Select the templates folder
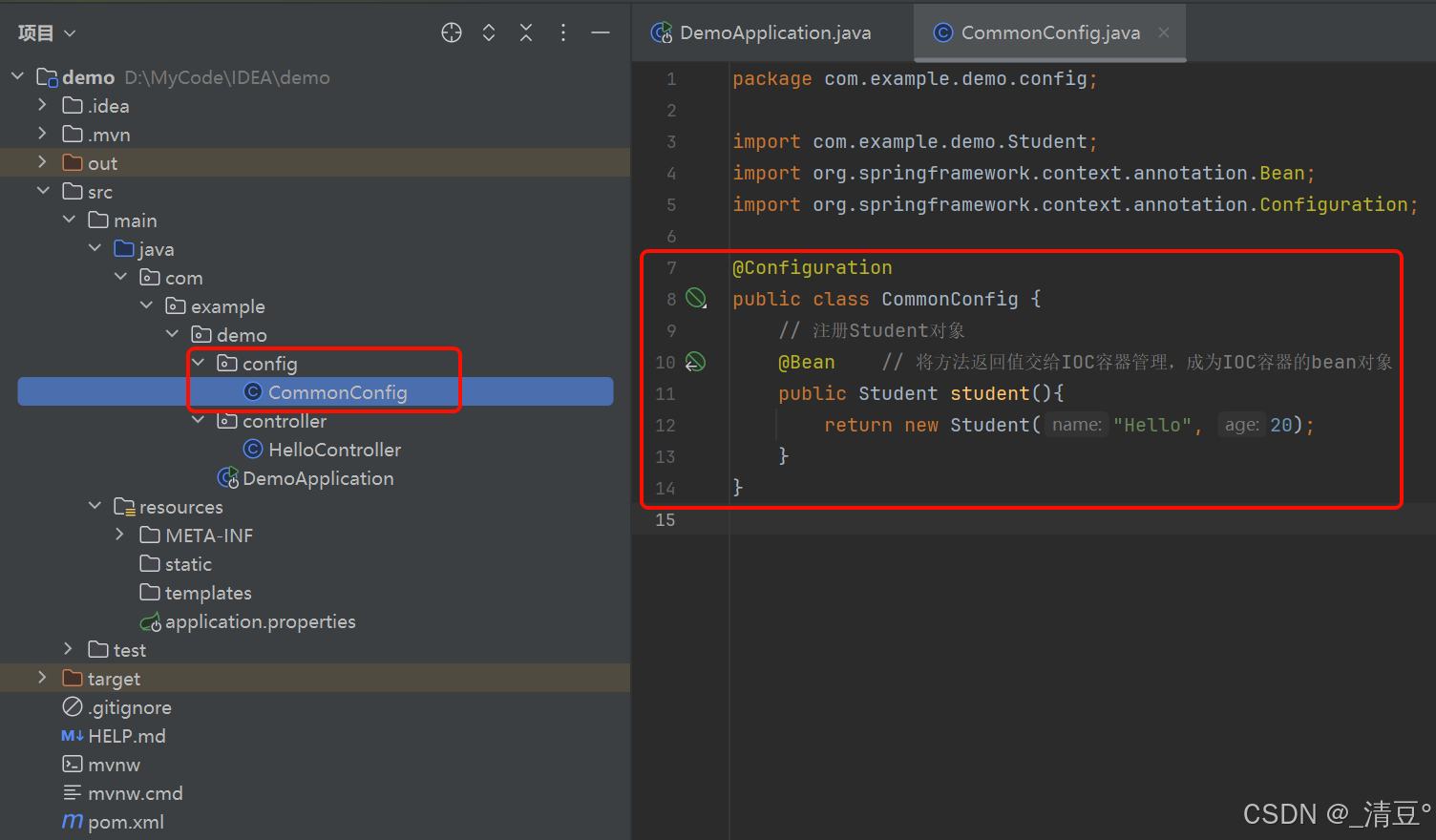Screen dimensions: 1436x840 (208, 593)
